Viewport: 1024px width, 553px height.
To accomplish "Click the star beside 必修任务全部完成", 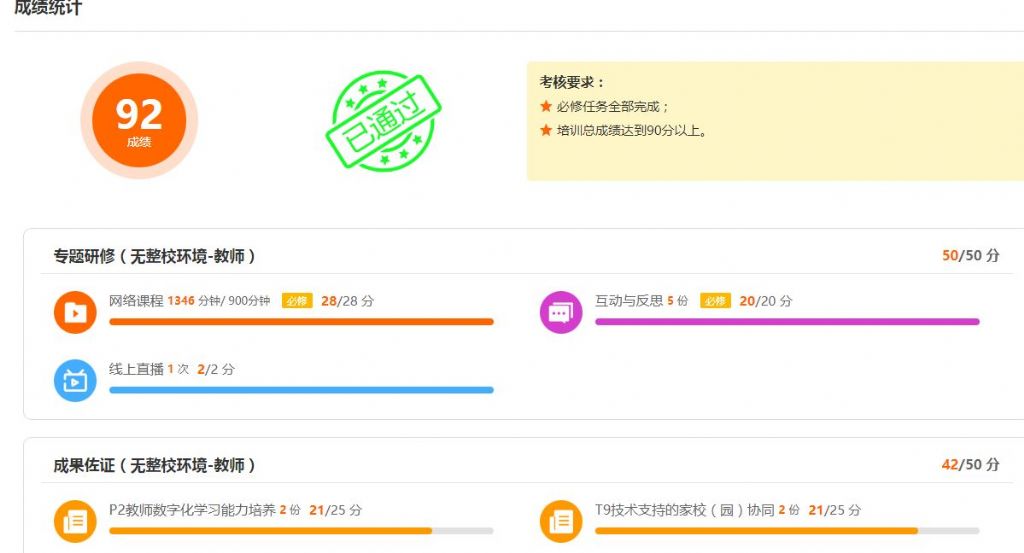I will [546, 106].
